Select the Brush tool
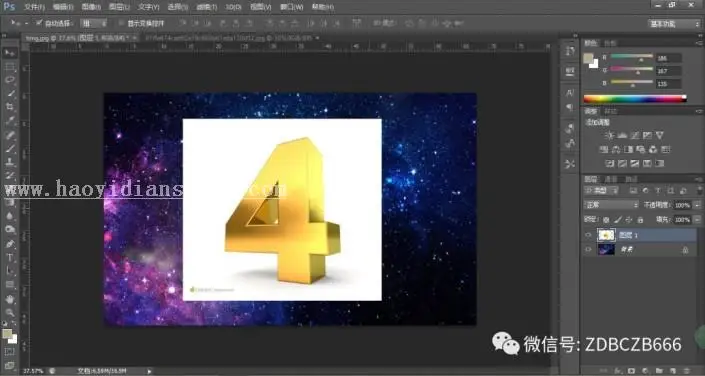Image resolution: width=705 pixels, height=376 pixels. click(x=9, y=148)
